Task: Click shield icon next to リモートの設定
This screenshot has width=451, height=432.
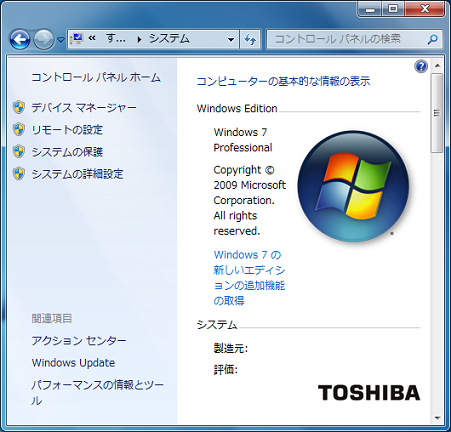Action: [x=19, y=129]
